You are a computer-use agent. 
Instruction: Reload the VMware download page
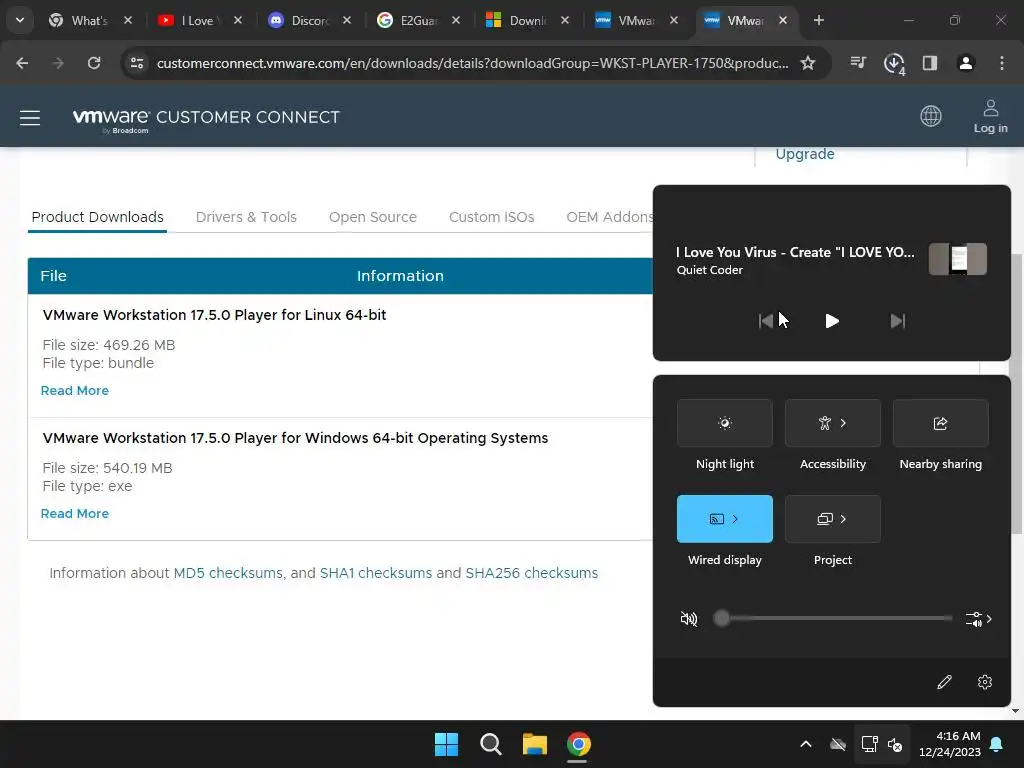pos(94,63)
